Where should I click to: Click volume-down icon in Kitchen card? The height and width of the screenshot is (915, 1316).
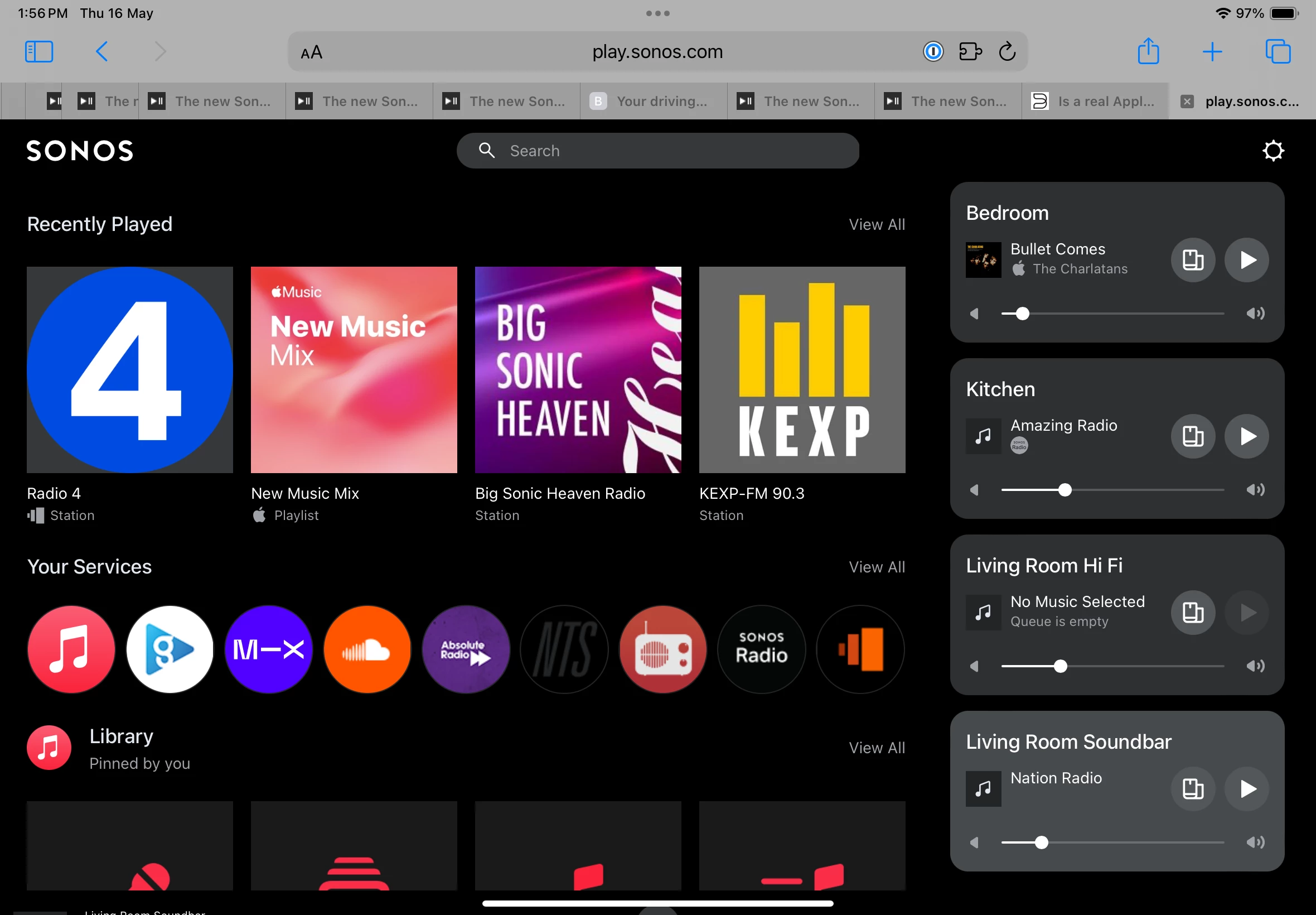coord(975,490)
